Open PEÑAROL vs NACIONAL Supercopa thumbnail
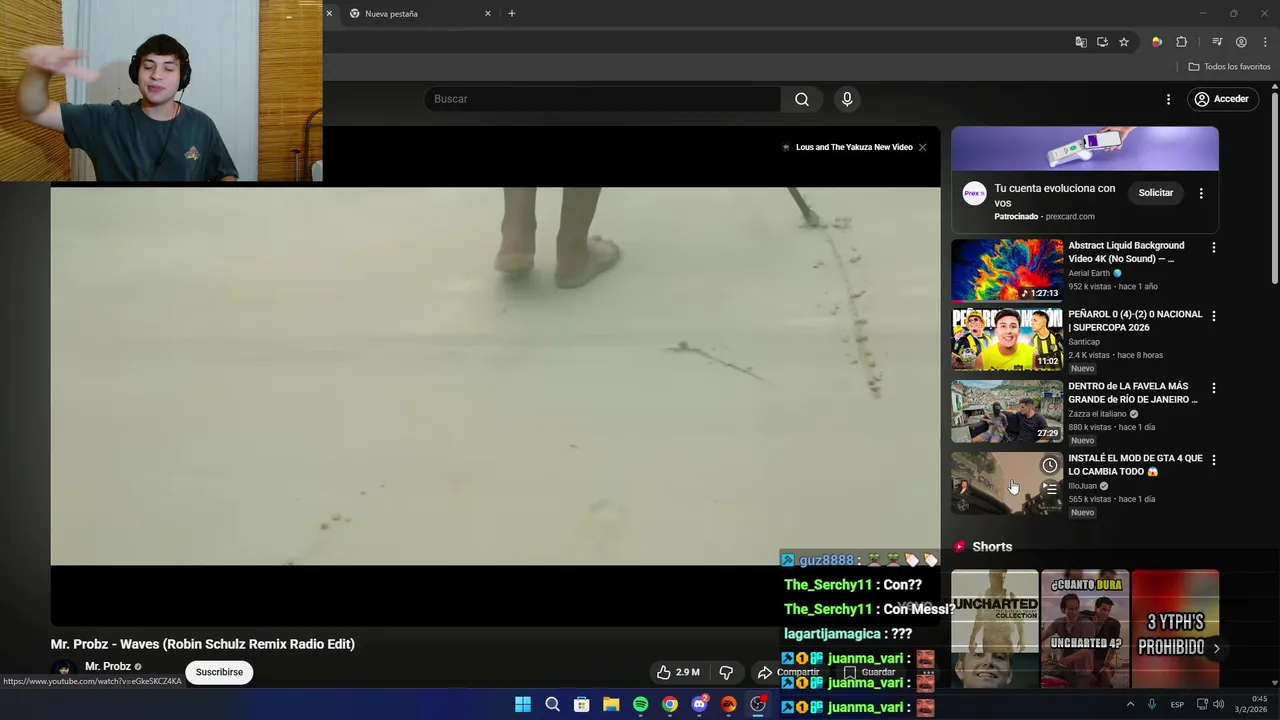The height and width of the screenshot is (720, 1280). 1007,340
